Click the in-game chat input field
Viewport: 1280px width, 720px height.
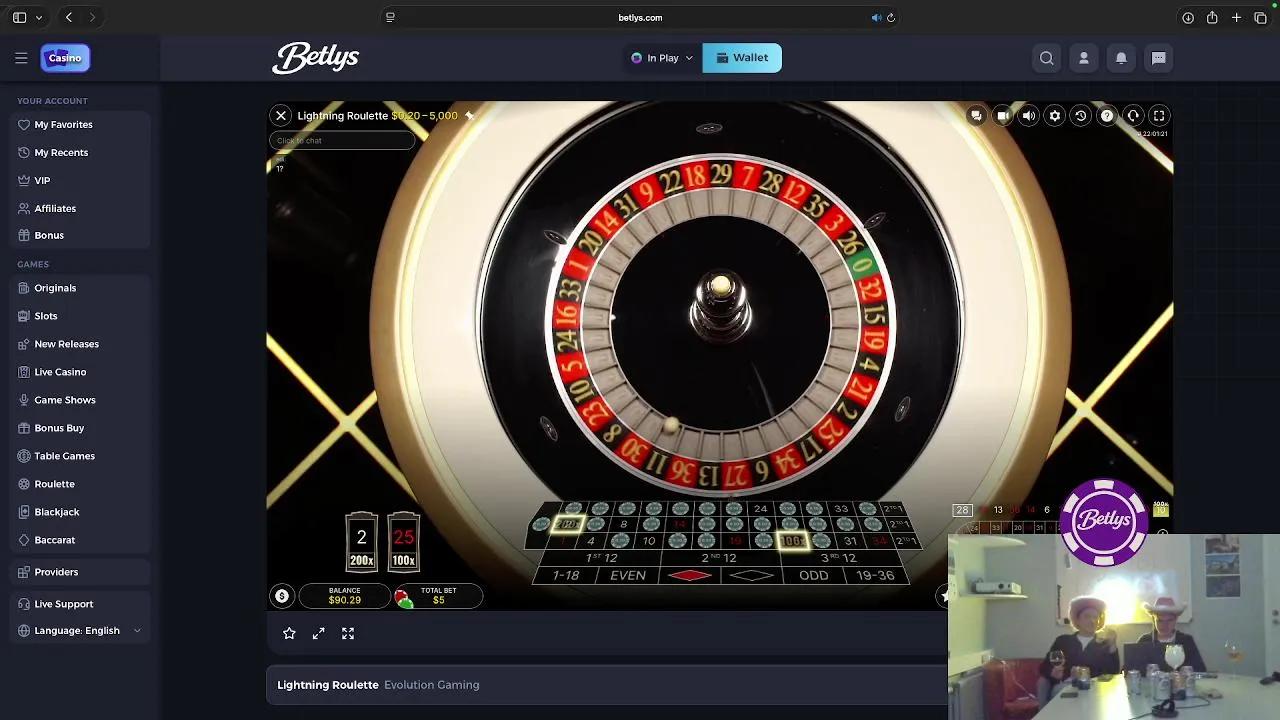coord(342,141)
